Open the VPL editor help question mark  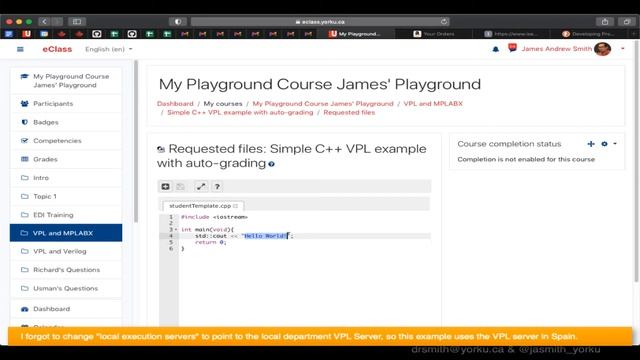217,187
